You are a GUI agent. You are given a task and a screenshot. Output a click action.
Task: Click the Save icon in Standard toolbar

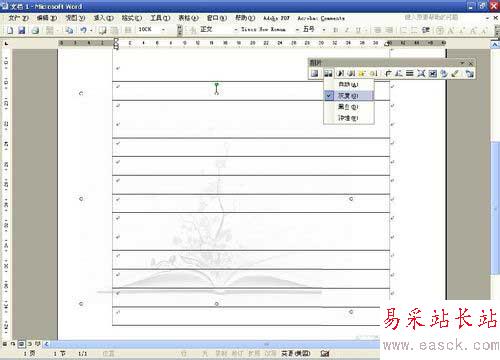click(x=22, y=30)
